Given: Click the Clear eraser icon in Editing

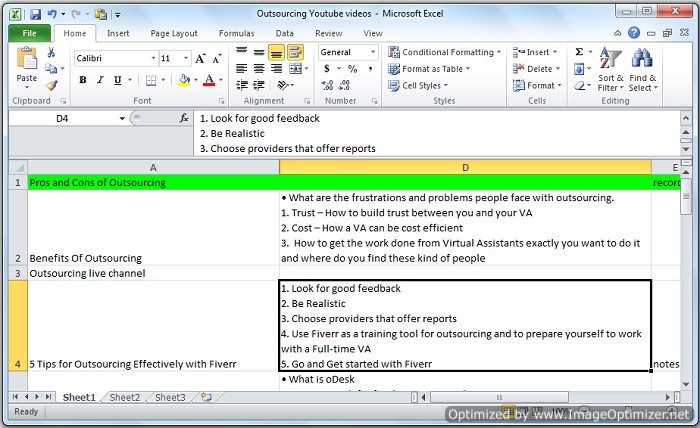Looking at the screenshot, I should (579, 85).
